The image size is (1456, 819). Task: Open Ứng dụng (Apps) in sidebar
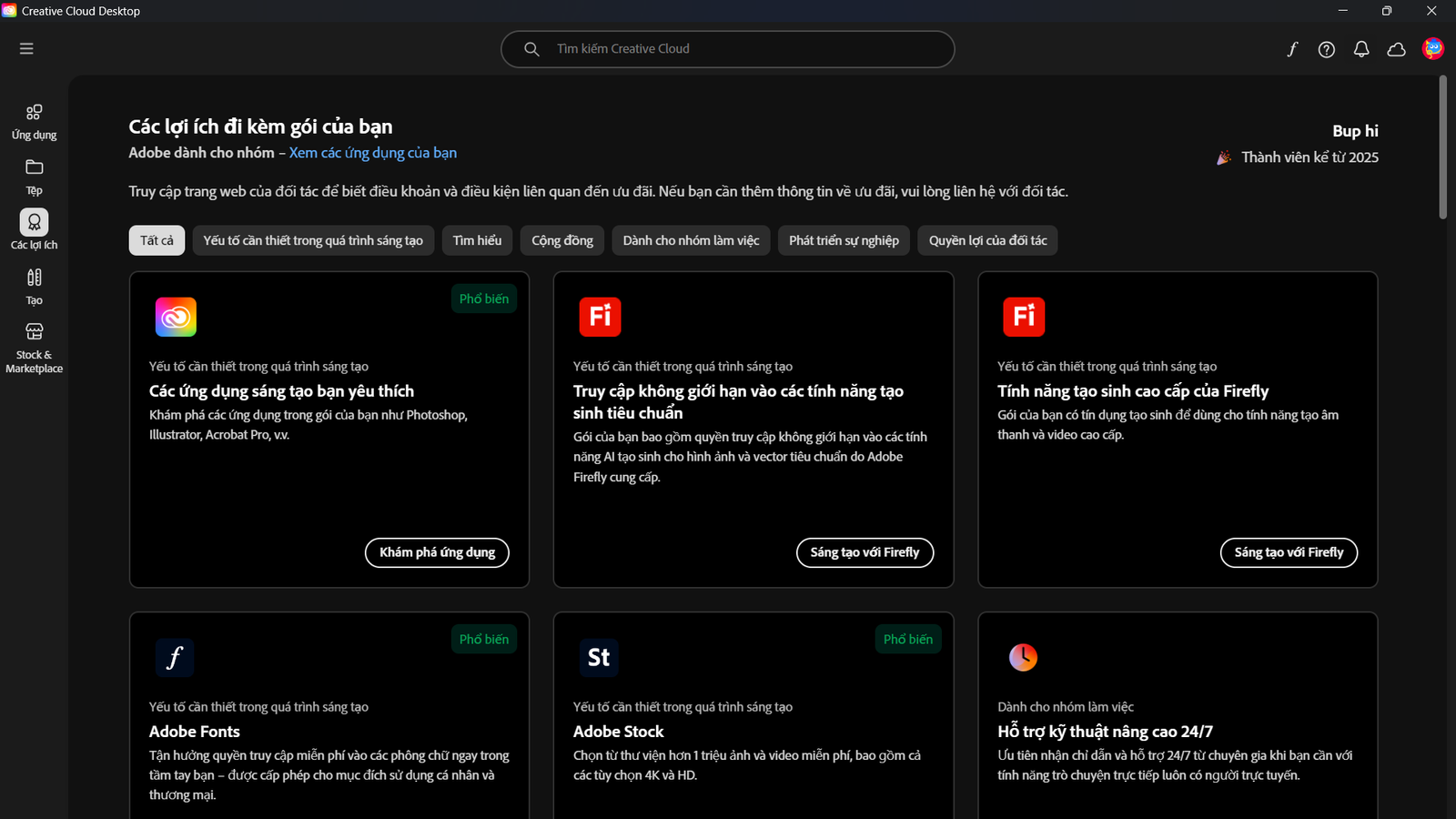coord(34,122)
